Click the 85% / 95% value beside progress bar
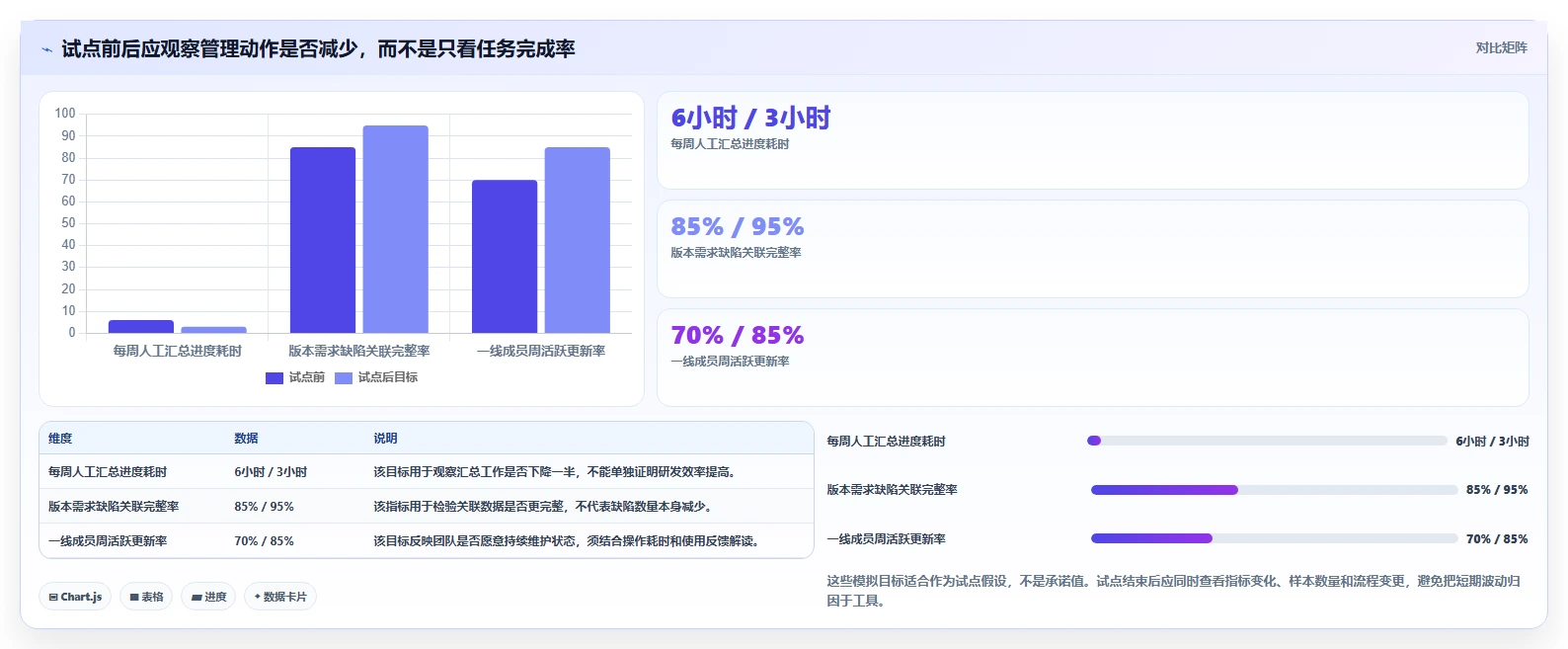The image size is (1568, 649). [1497, 490]
